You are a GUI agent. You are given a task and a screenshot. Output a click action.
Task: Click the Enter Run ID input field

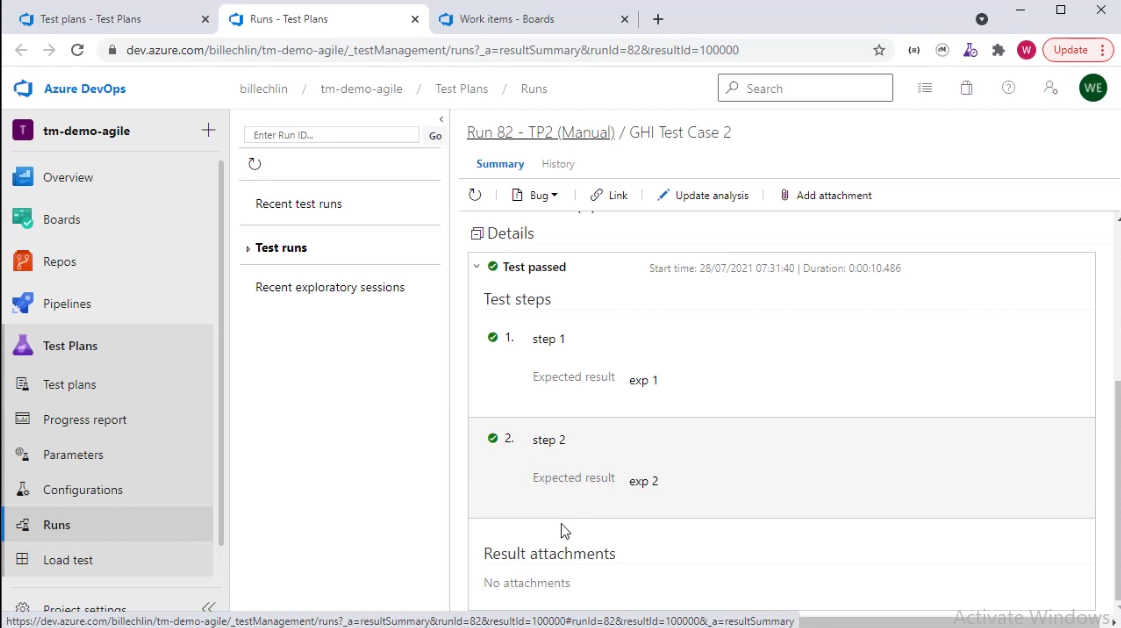(333, 135)
